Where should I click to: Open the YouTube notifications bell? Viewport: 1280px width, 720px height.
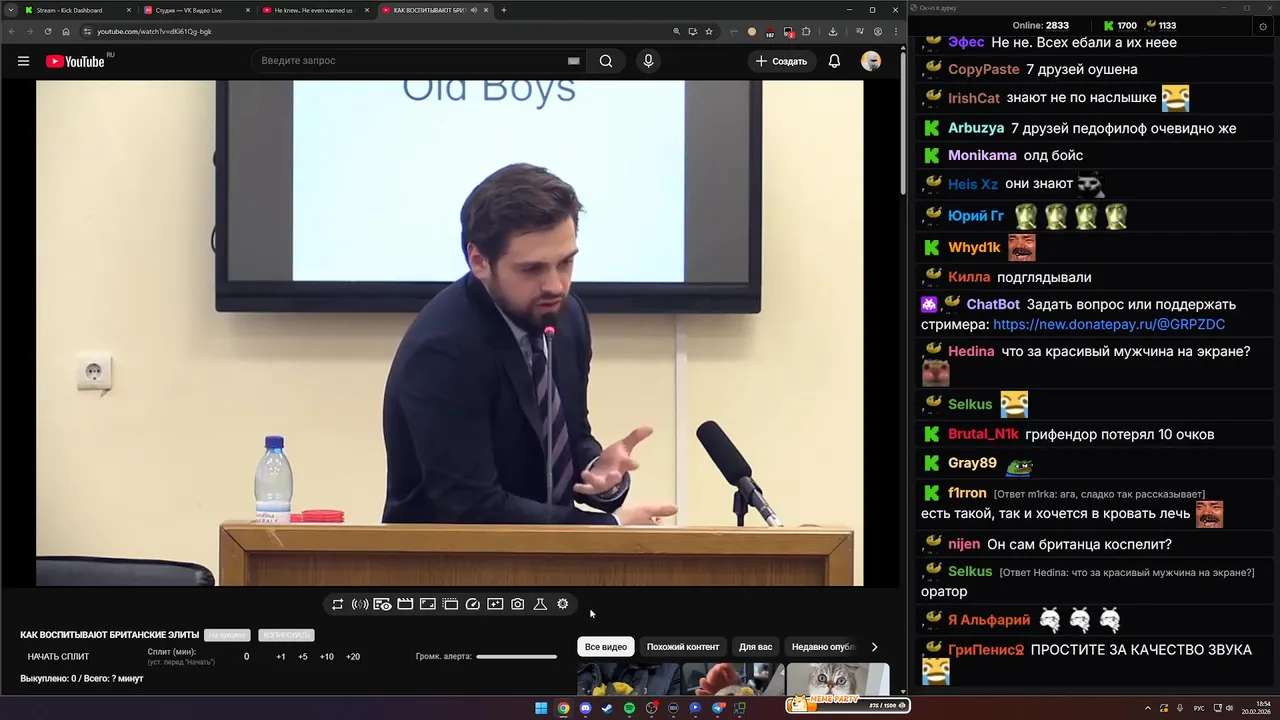coord(834,61)
